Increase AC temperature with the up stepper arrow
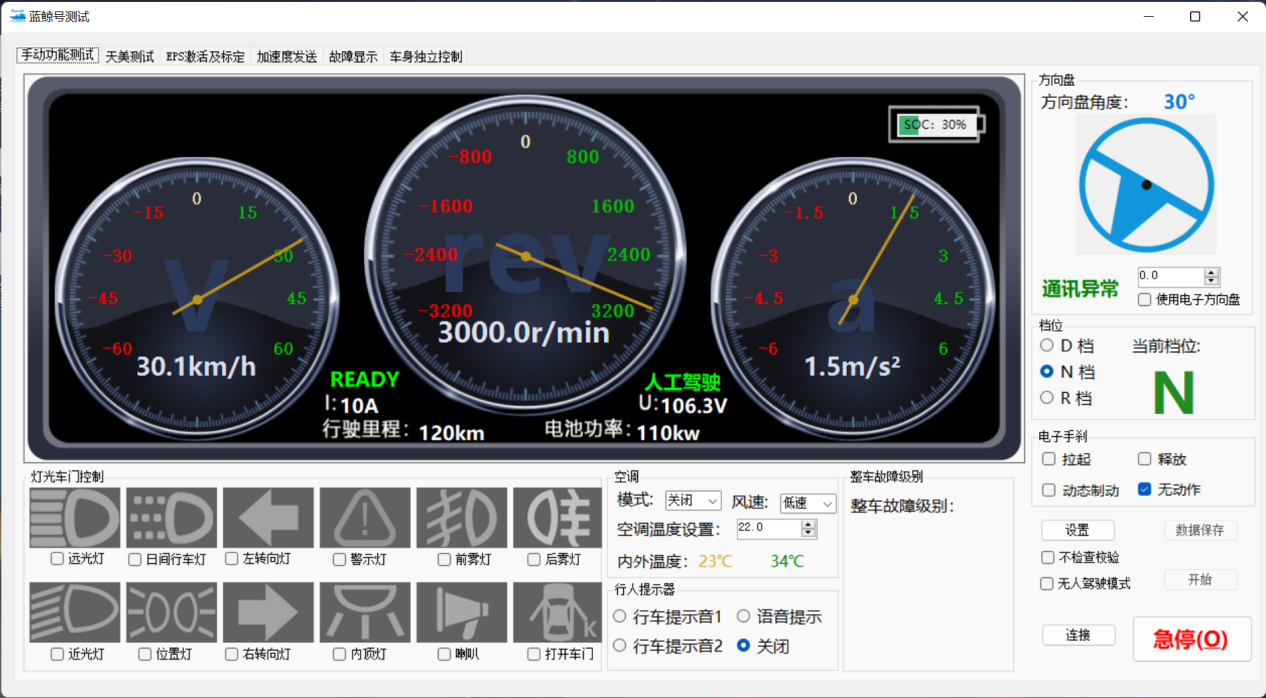 coord(808,523)
